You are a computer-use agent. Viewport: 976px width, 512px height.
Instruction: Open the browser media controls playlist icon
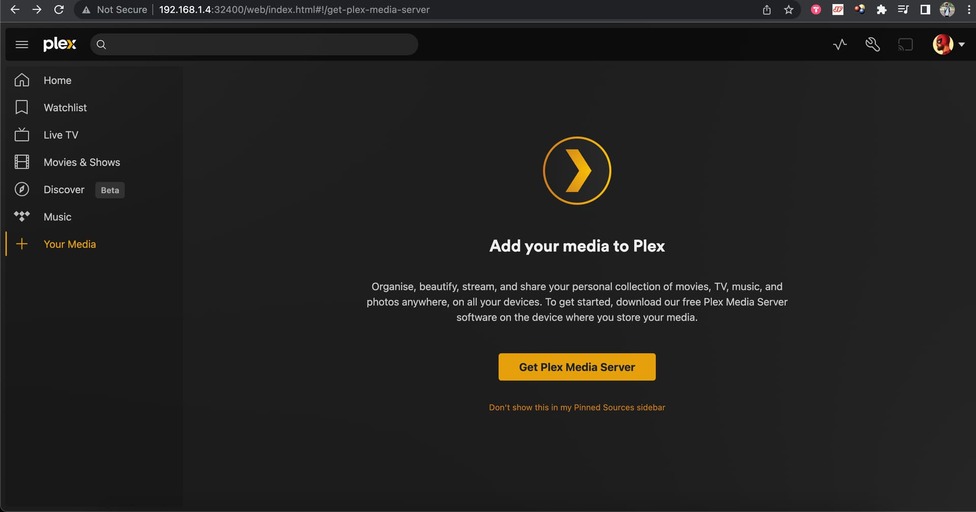click(x=903, y=9)
